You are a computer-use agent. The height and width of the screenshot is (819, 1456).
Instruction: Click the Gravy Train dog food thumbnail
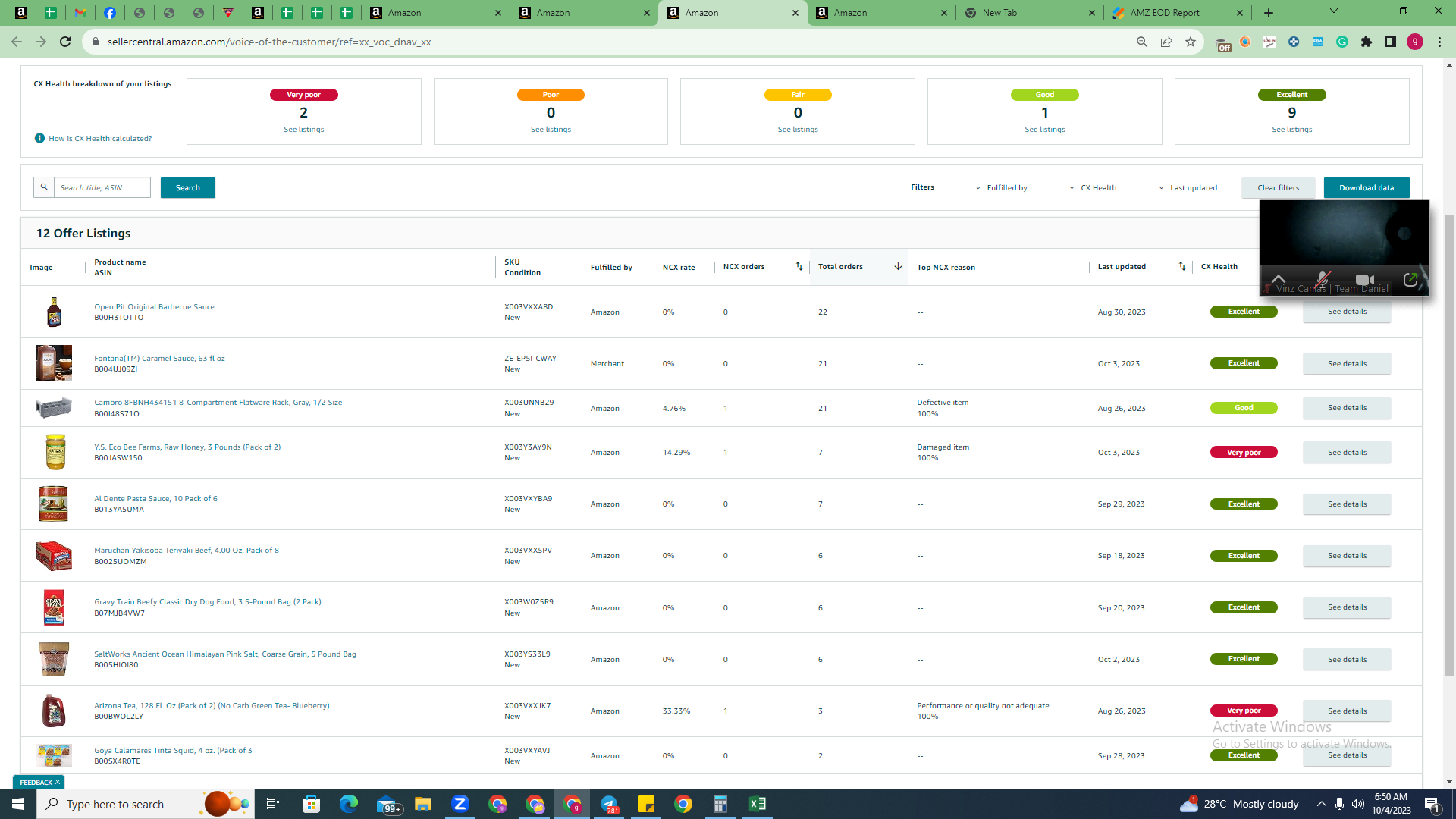pyautogui.click(x=54, y=607)
